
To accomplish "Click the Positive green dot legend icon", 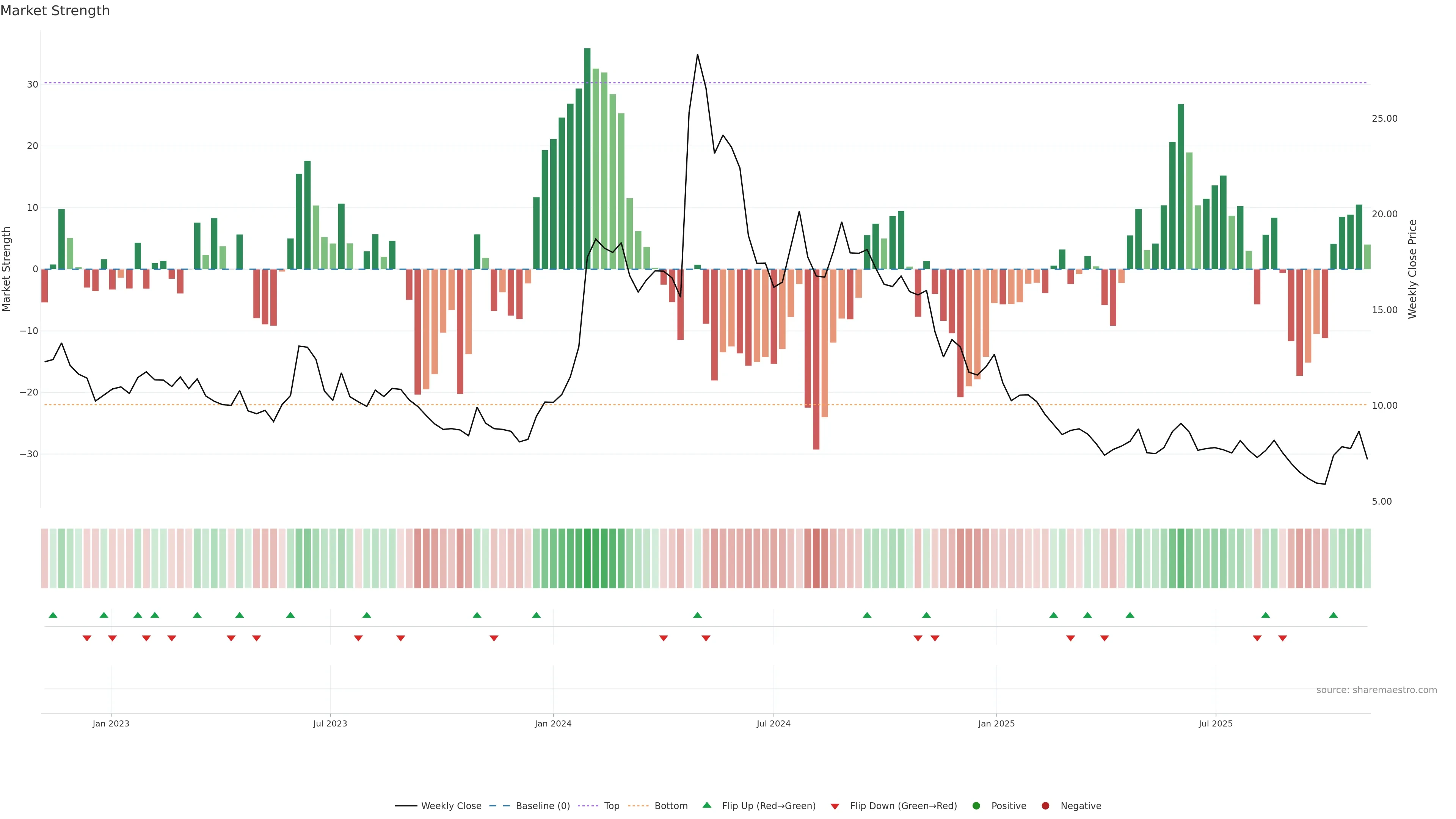I will click(x=976, y=806).
